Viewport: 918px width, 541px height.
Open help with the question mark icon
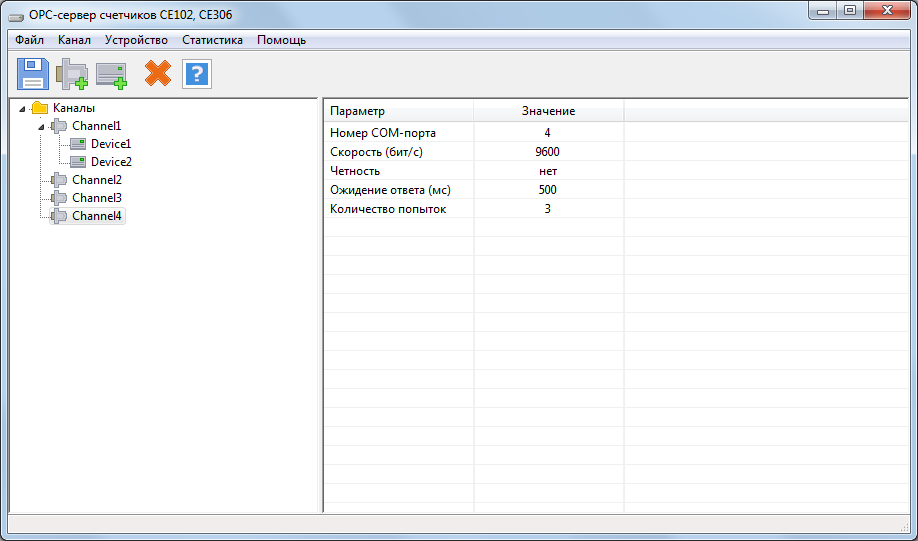coord(197,74)
